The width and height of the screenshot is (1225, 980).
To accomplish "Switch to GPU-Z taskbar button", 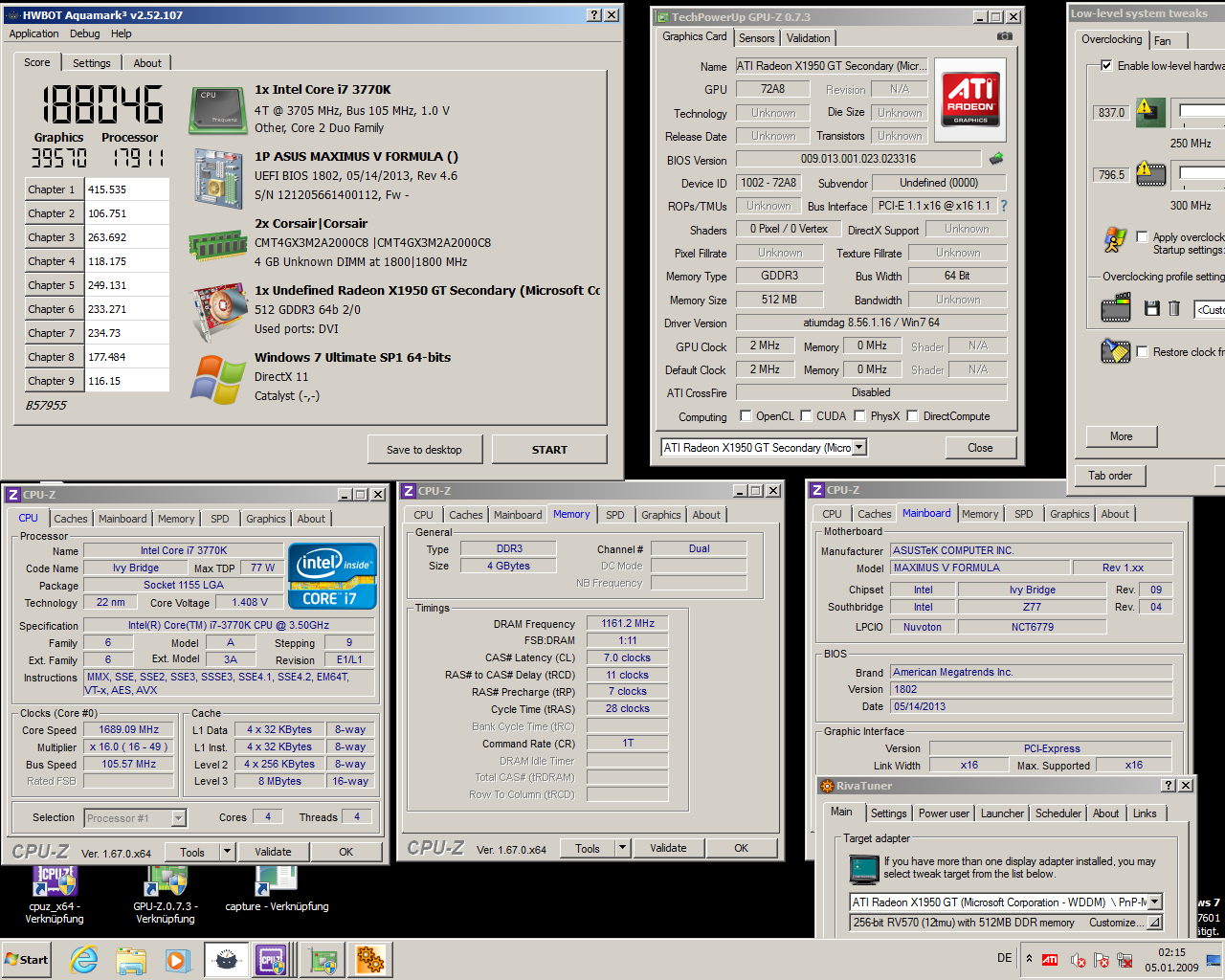I will tap(323, 960).
